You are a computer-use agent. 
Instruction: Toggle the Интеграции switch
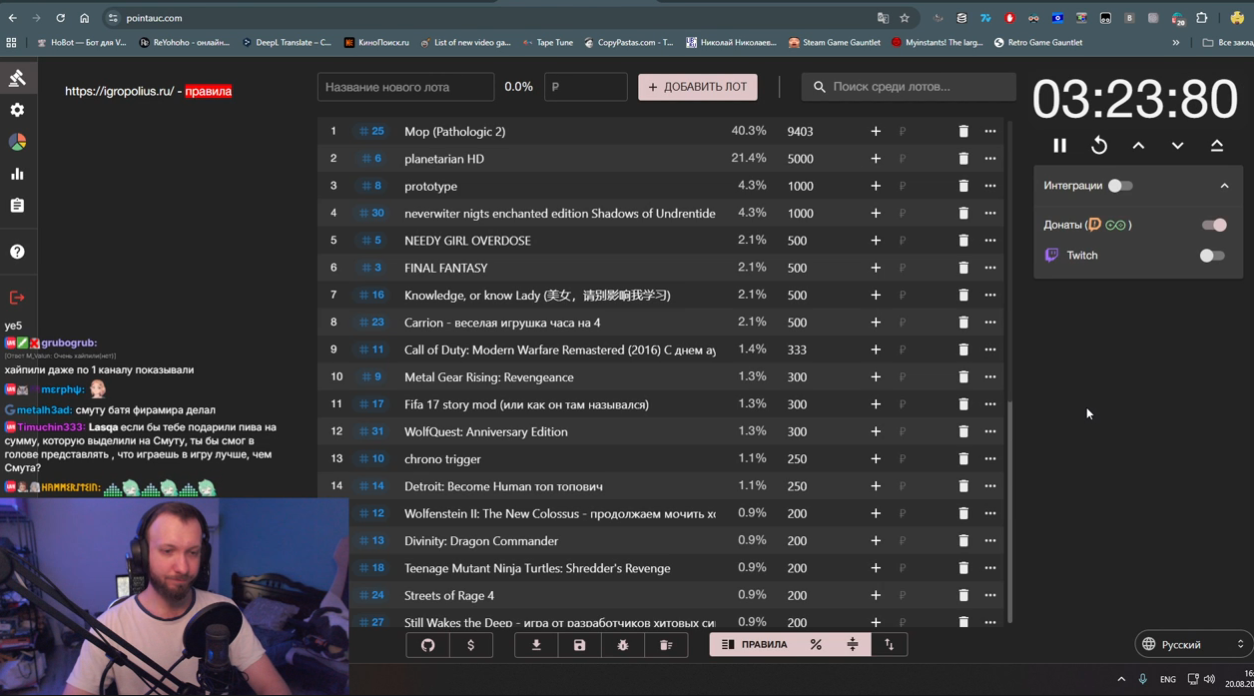pyautogui.click(x=1120, y=186)
